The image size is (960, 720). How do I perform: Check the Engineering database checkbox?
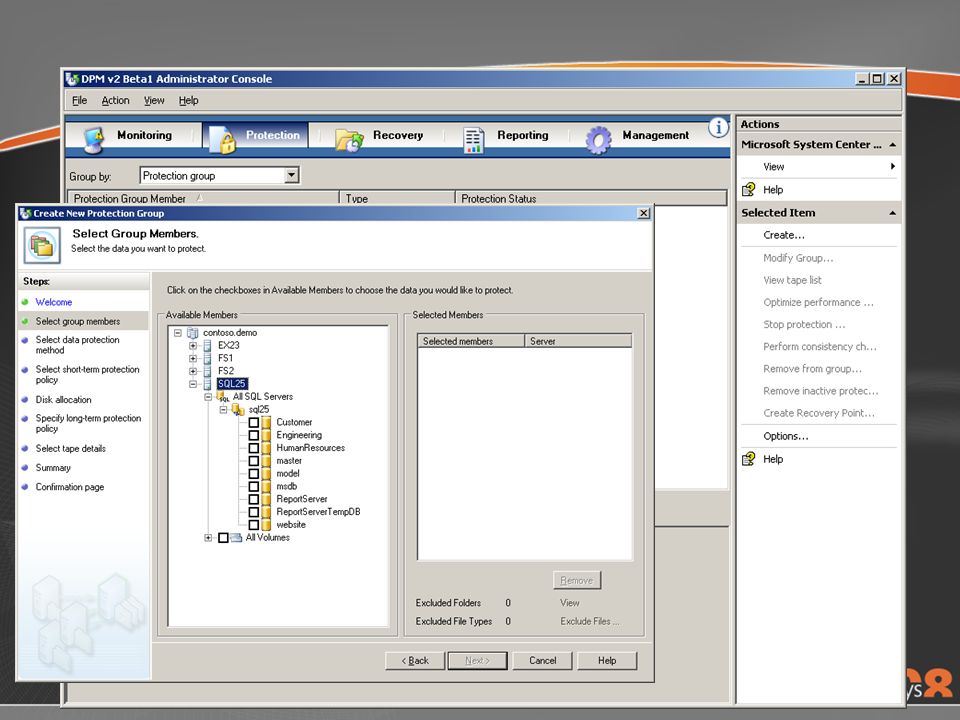[x=253, y=435]
